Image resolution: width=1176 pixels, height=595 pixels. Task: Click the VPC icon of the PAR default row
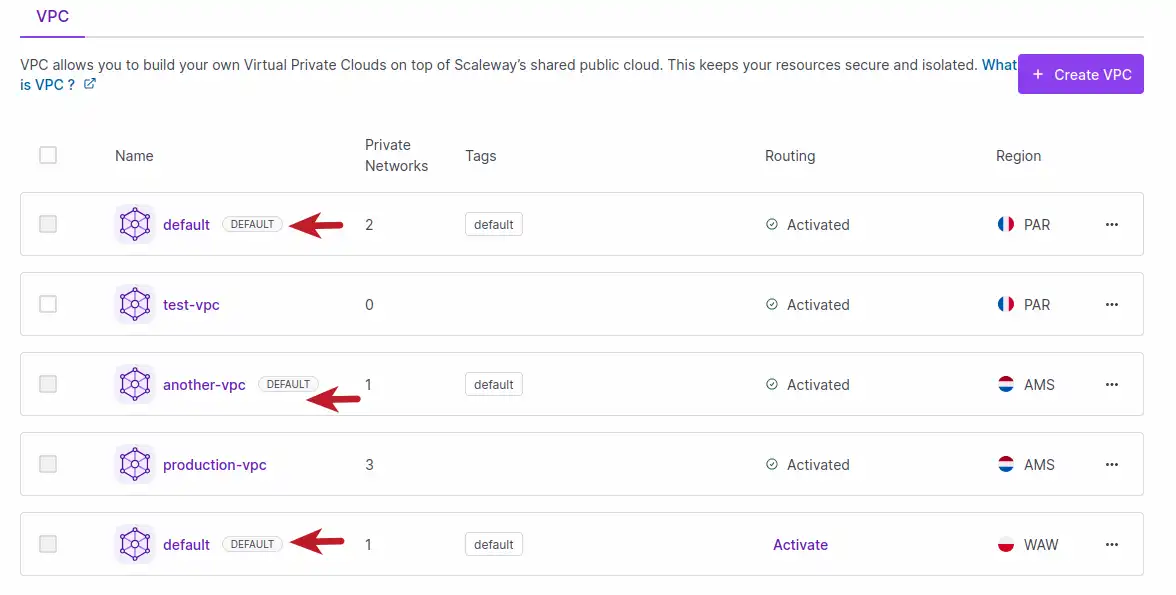(135, 224)
